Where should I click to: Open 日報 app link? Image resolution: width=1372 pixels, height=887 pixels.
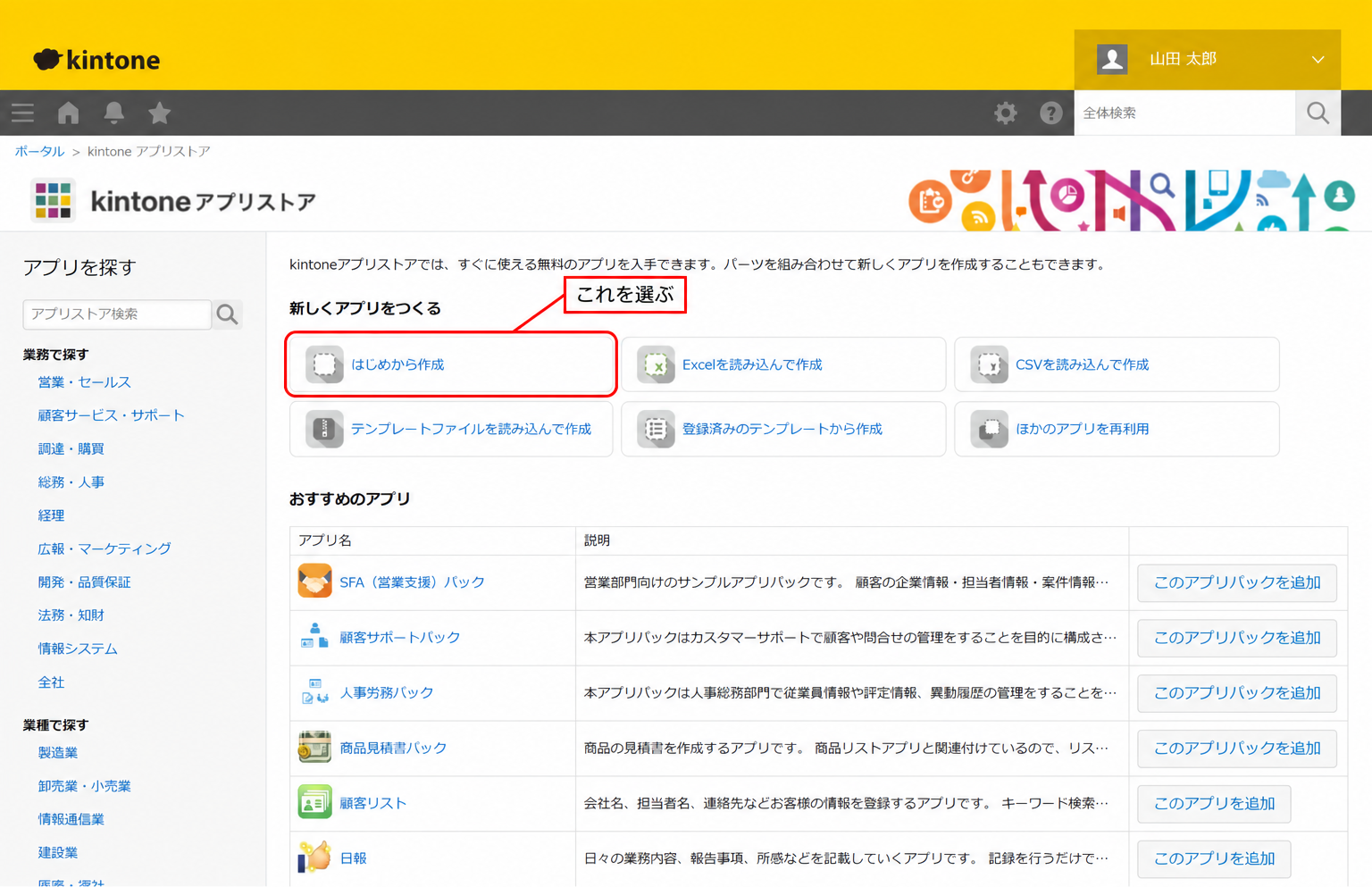click(353, 858)
